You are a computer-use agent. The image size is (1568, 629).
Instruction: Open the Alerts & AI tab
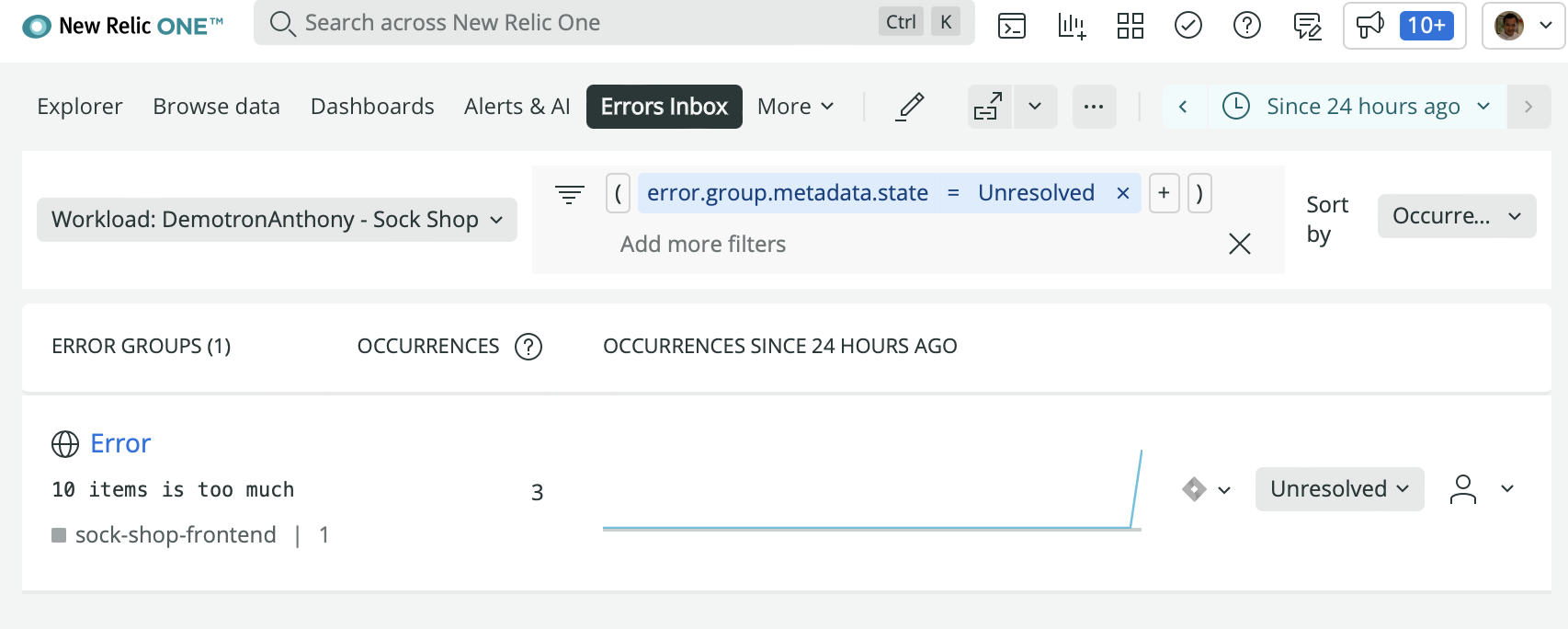tap(517, 107)
